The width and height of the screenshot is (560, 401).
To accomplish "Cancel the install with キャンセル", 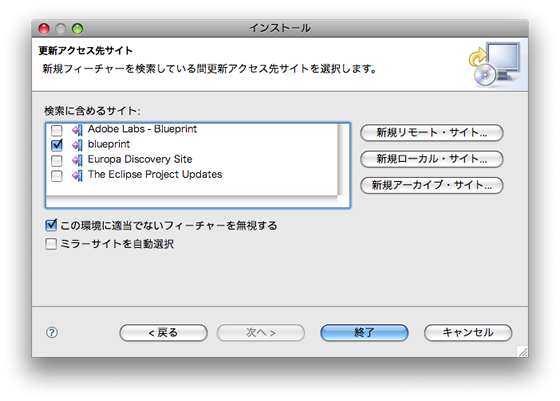I will click(x=468, y=333).
